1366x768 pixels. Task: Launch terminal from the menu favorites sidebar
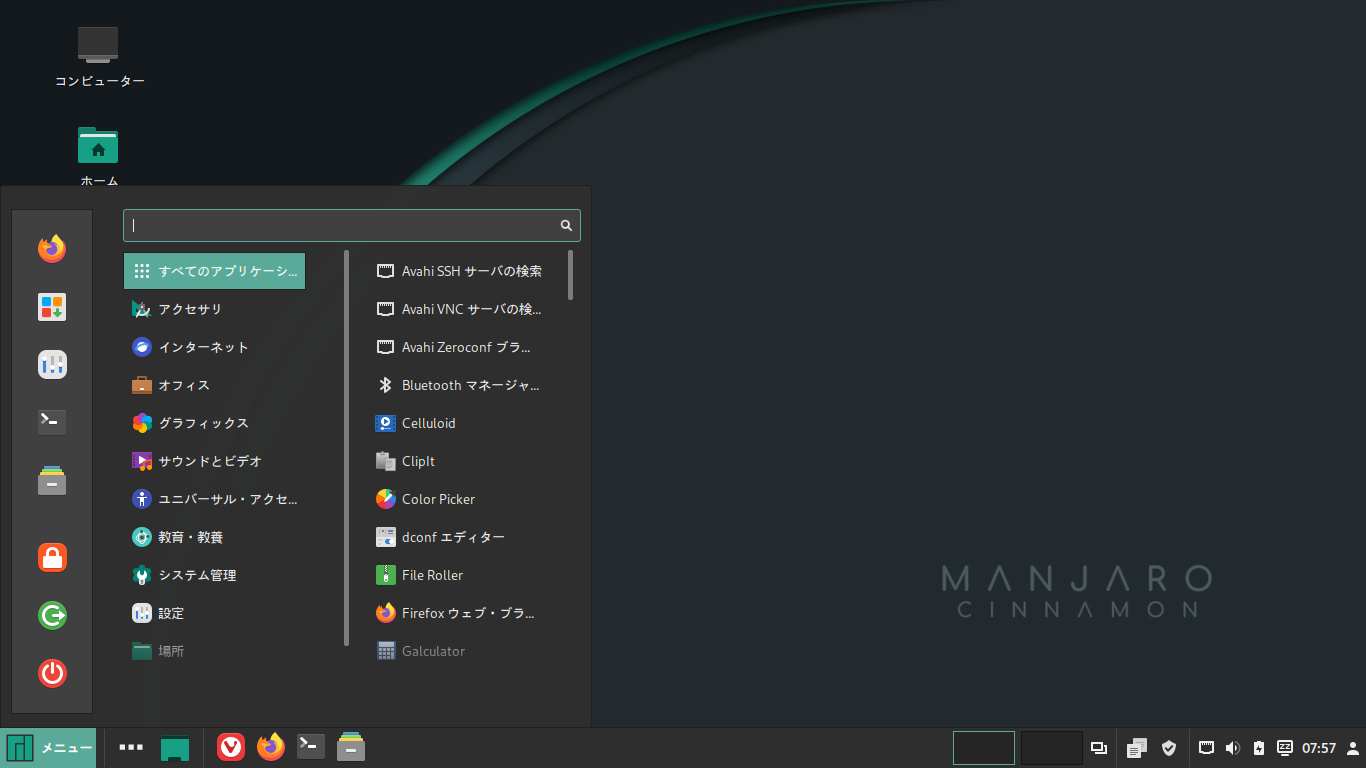pos(52,423)
